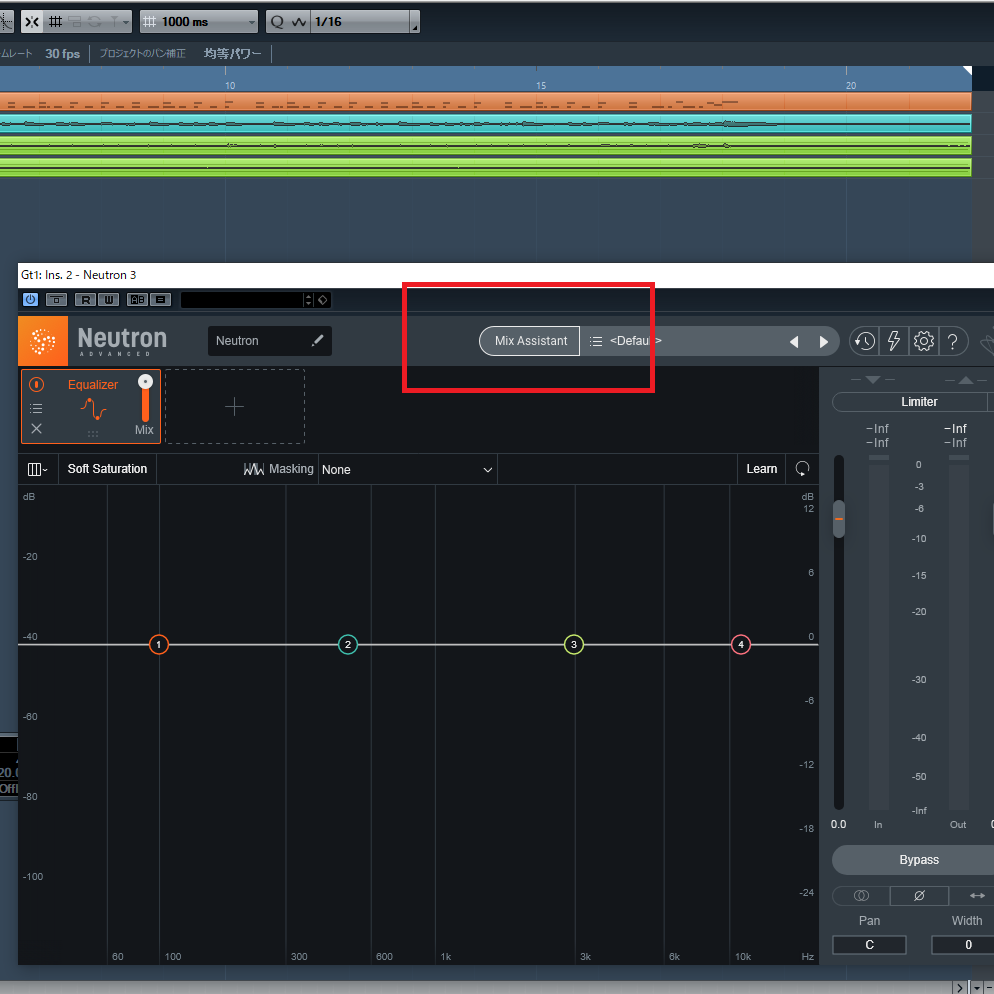Open the Equalizer module preset list
This screenshot has height=994, width=994.
tap(36, 408)
